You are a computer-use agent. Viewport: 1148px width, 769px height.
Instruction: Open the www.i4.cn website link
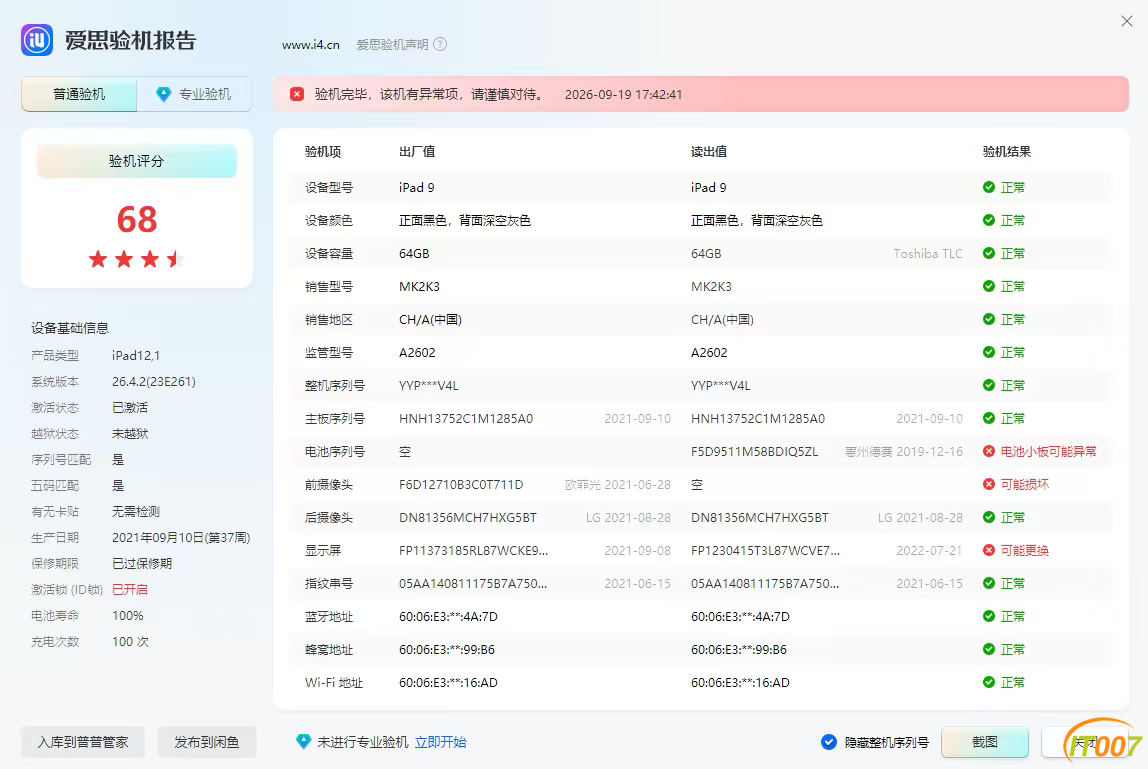click(x=310, y=45)
